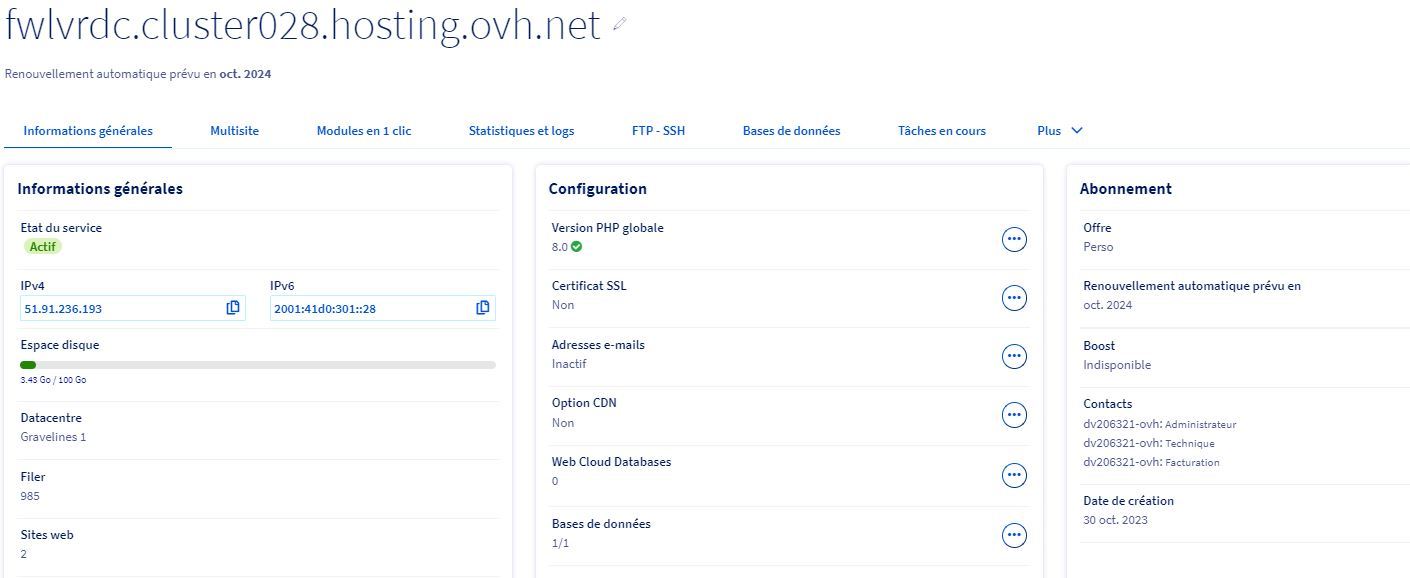Go to the Statistiques et logs tab
This screenshot has width=1410, height=578.
[x=521, y=131]
